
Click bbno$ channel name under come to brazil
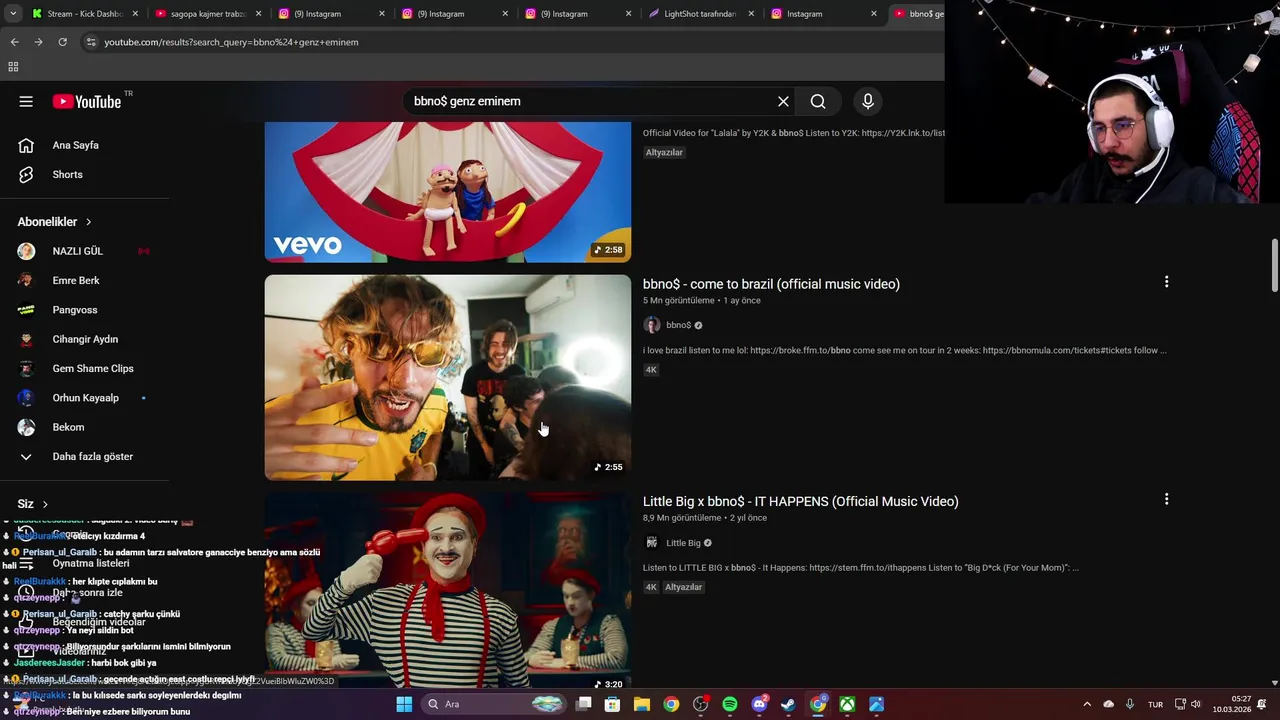coord(678,325)
